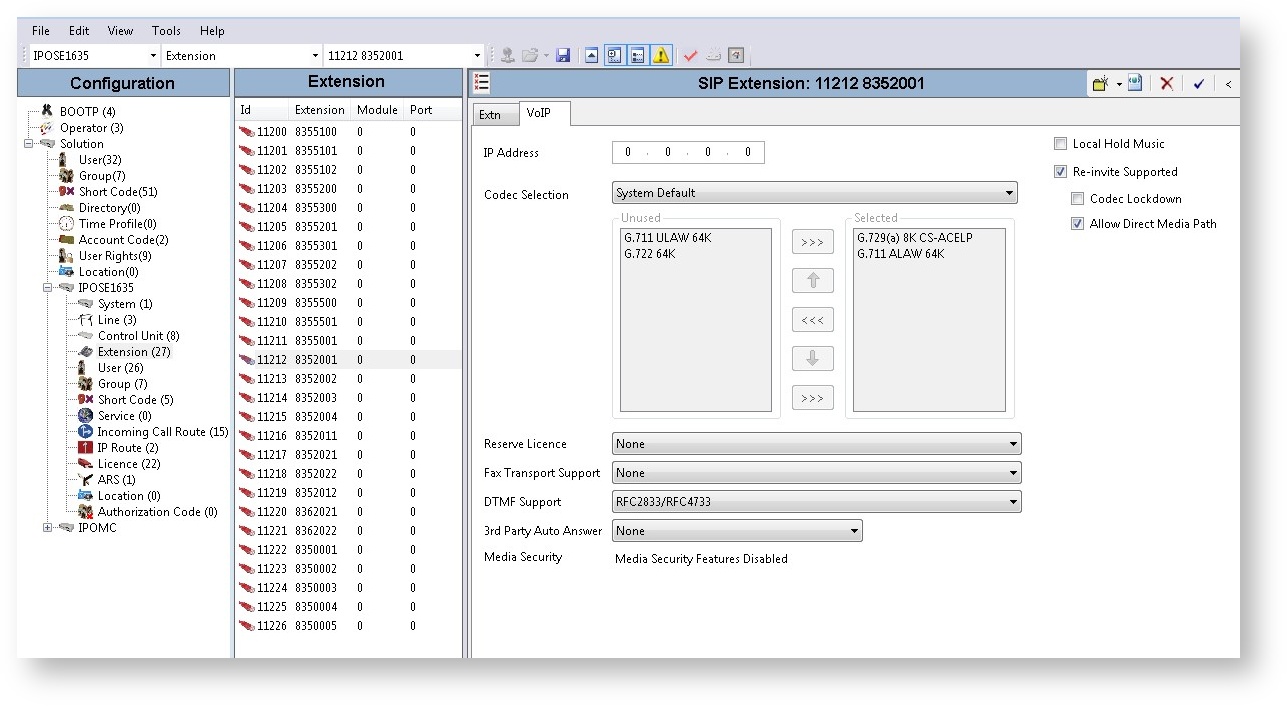Image resolution: width=1288 pixels, height=706 pixels.
Task: Click the down arrow move codec button
Action: (x=812, y=359)
